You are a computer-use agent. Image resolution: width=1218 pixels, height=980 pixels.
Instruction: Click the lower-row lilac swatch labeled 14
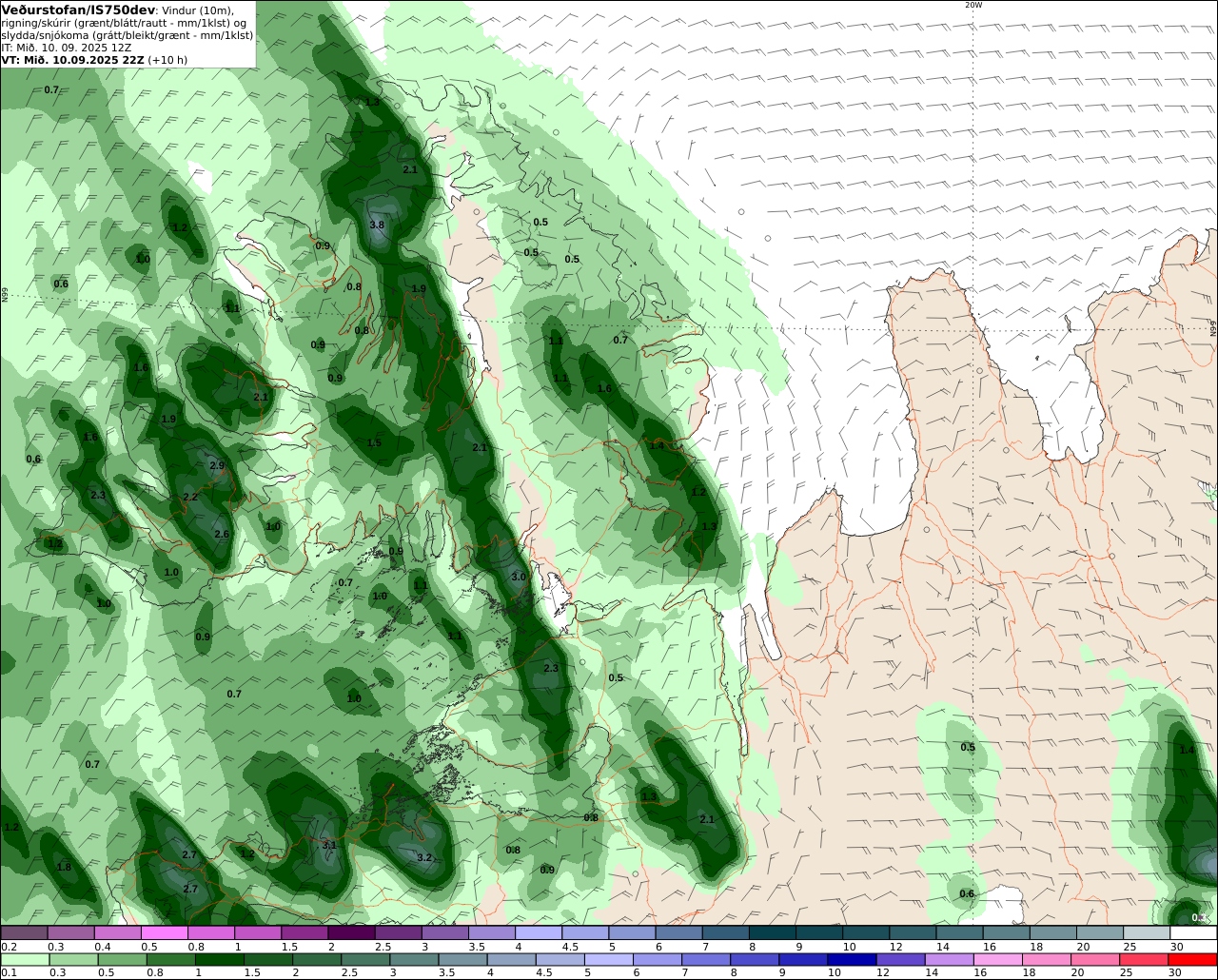(x=949, y=959)
